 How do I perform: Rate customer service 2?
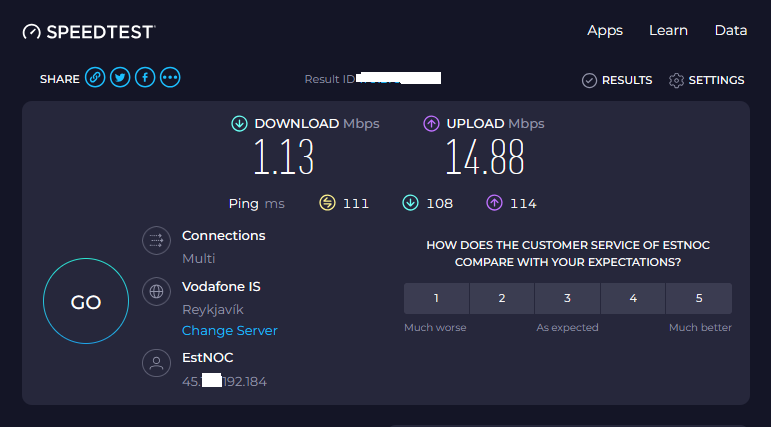coord(502,298)
